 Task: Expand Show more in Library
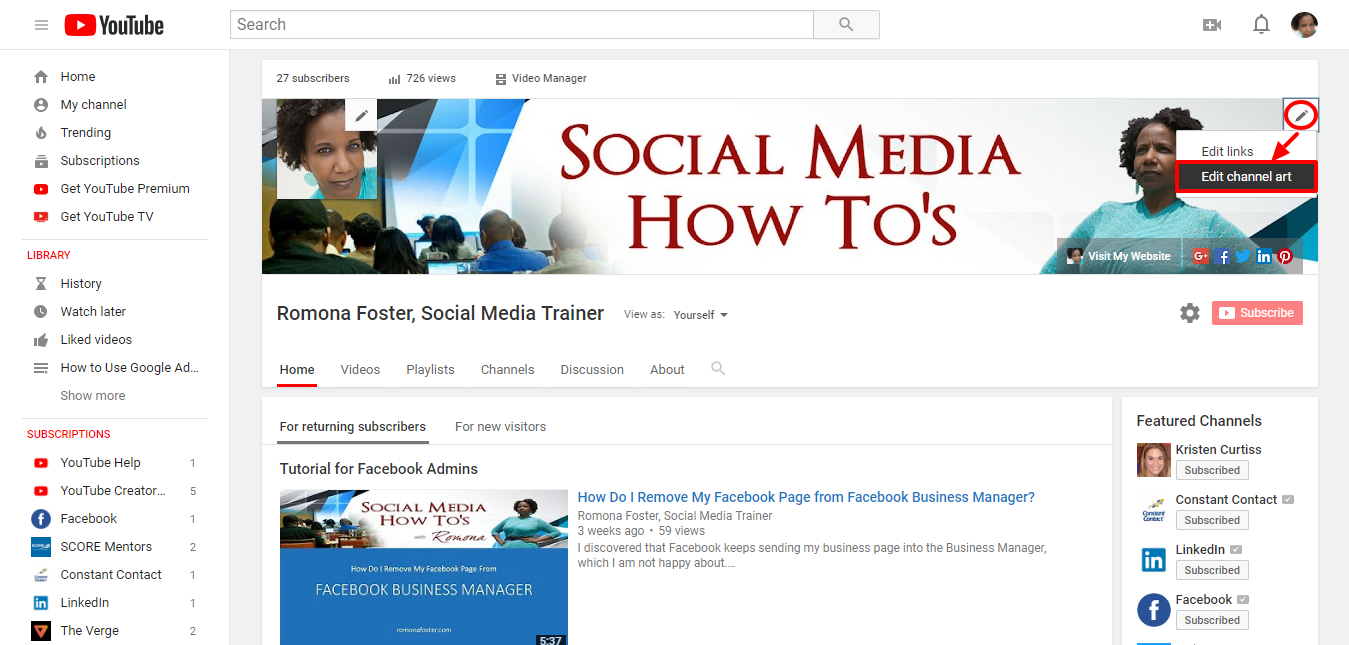(x=93, y=396)
